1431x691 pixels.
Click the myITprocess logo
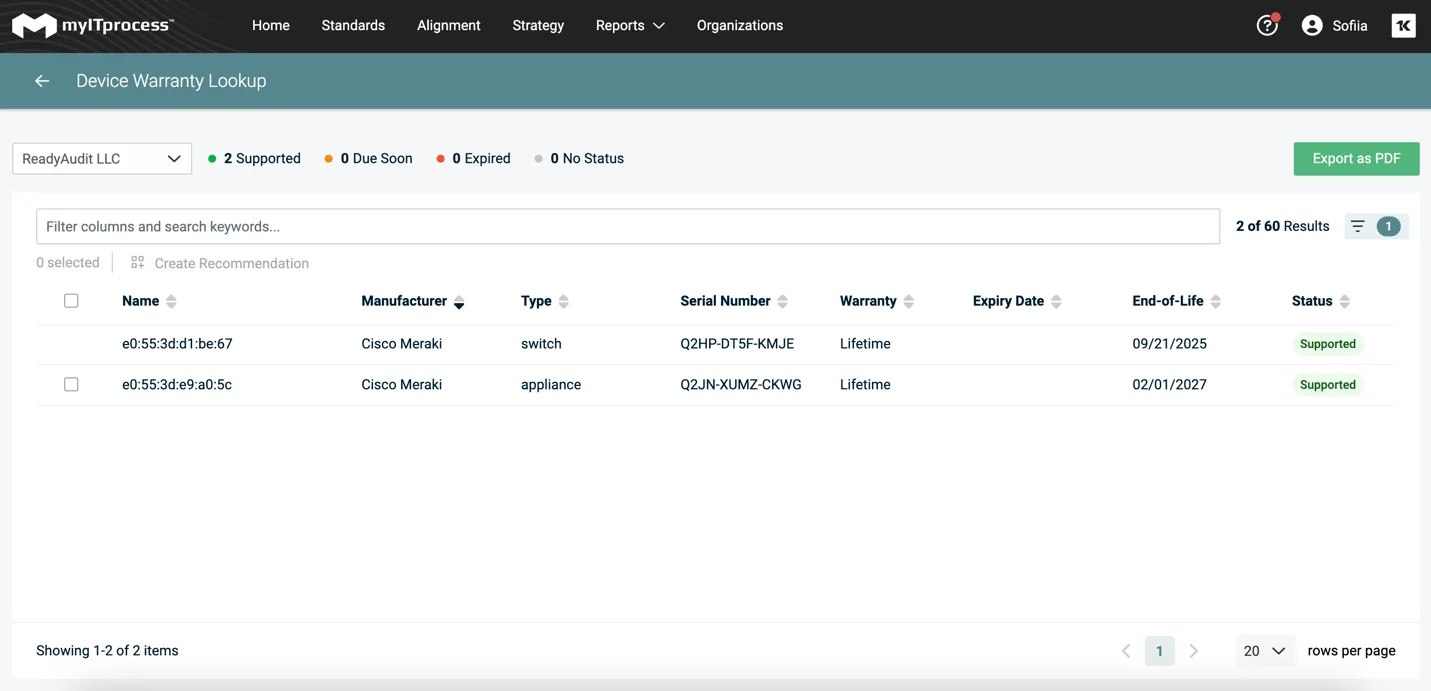click(x=93, y=26)
